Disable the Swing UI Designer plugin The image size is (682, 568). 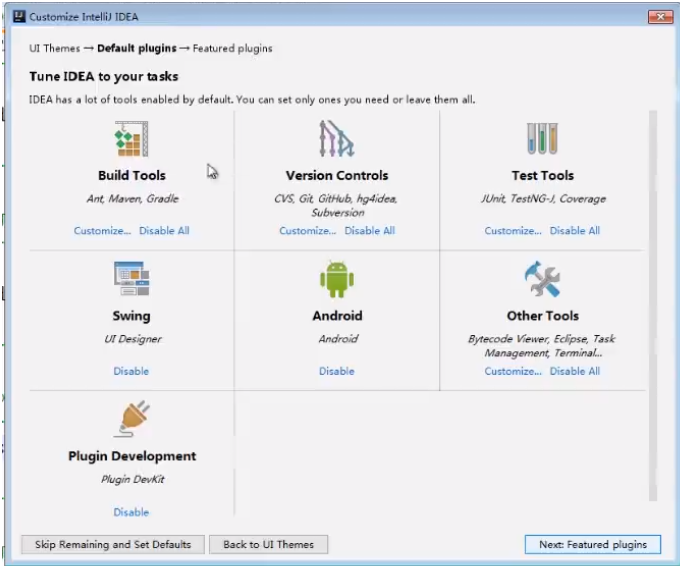pos(131,371)
